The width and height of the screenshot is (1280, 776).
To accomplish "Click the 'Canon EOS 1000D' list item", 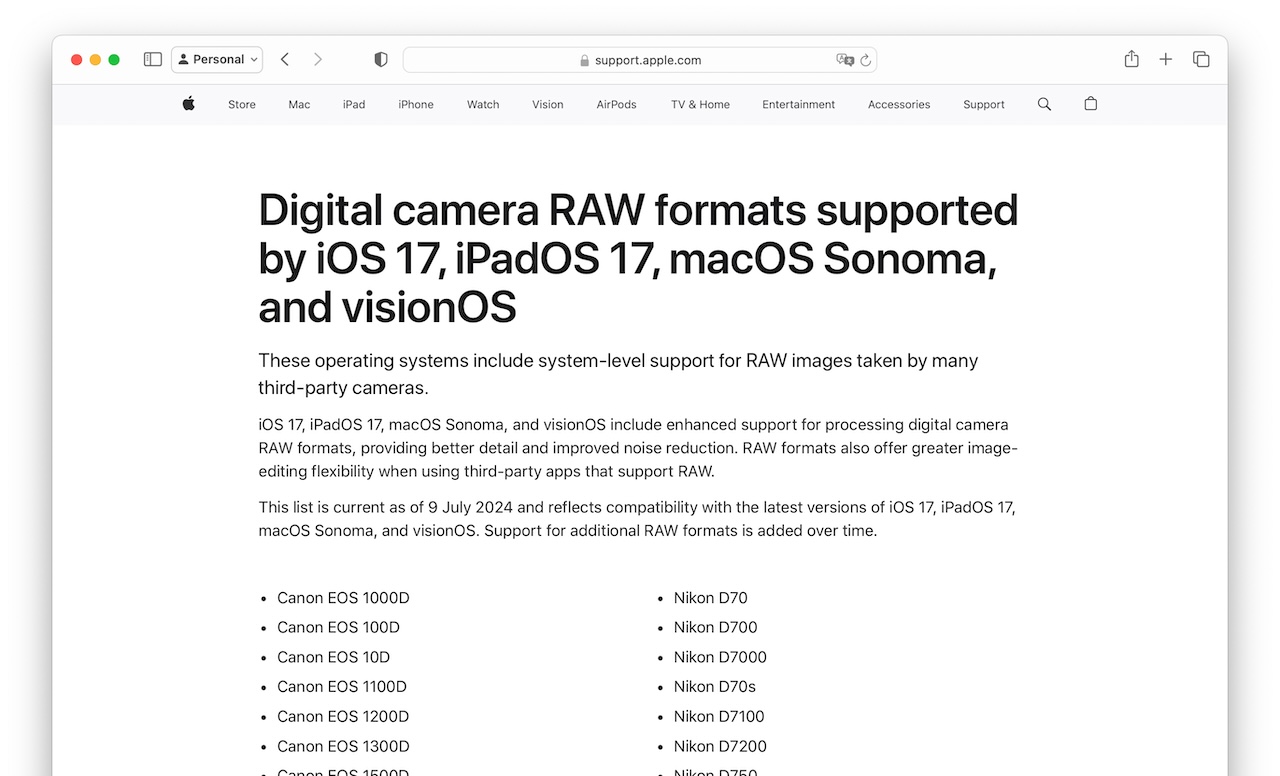I will [x=343, y=598].
